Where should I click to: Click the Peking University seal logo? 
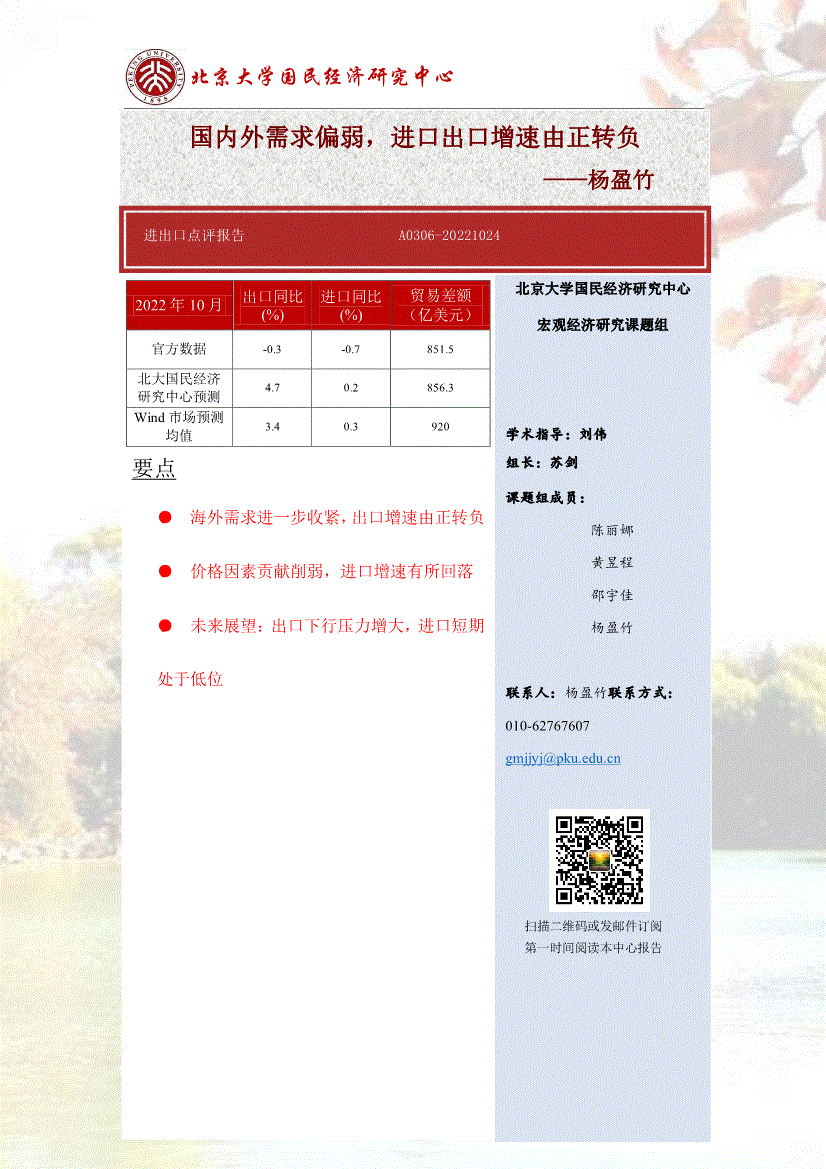coord(155,78)
